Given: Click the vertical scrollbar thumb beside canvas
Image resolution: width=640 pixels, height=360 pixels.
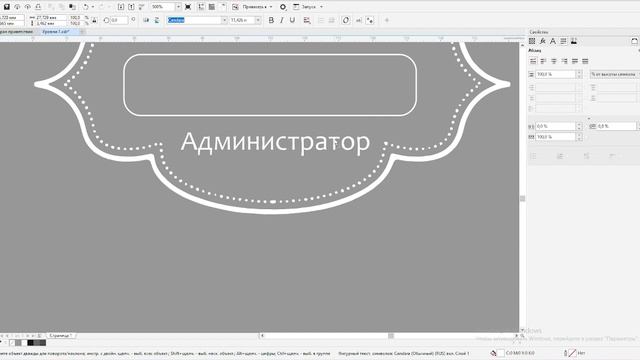Looking at the screenshot, I should pos(522,198).
